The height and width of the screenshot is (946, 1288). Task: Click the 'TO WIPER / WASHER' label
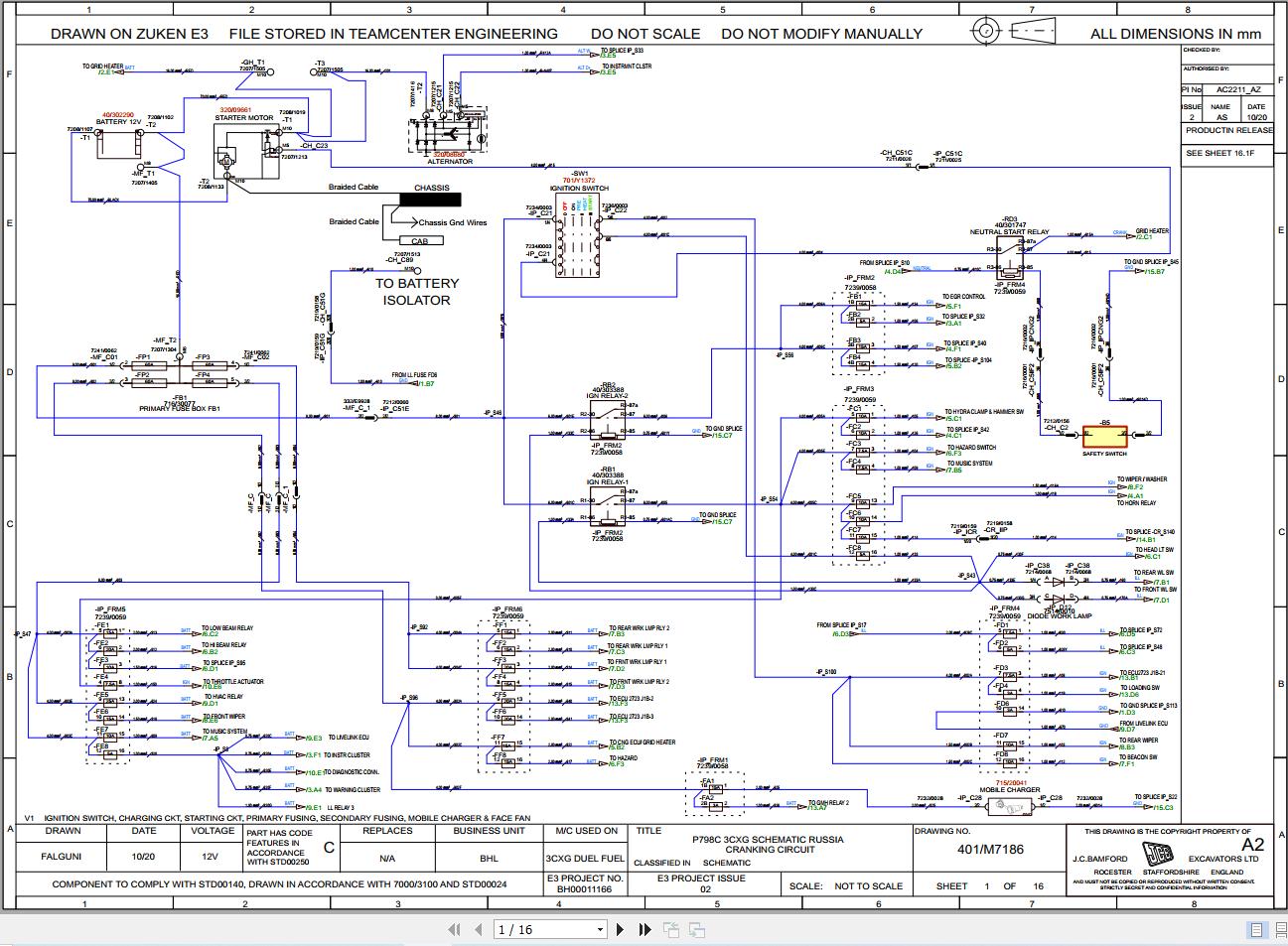(x=1142, y=479)
